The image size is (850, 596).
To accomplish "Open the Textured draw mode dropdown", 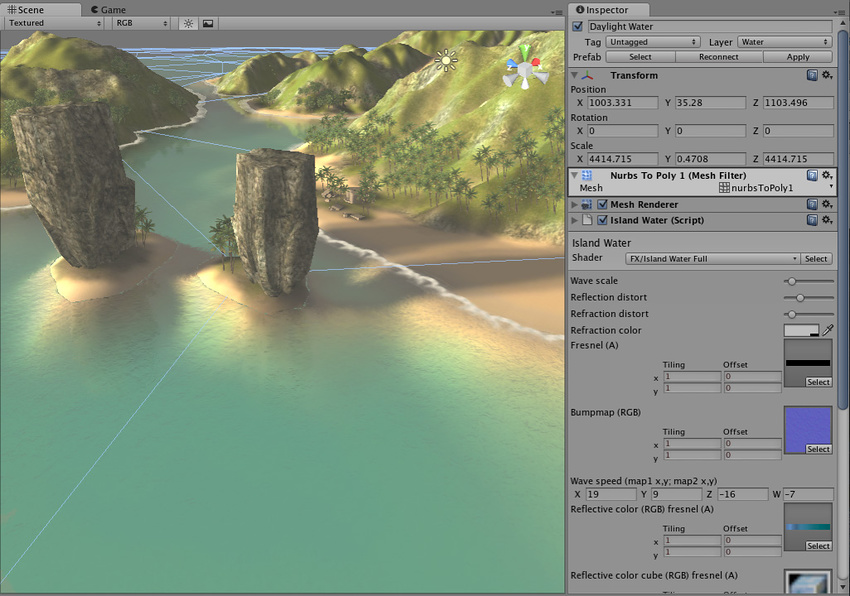I will click(x=52, y=23).
